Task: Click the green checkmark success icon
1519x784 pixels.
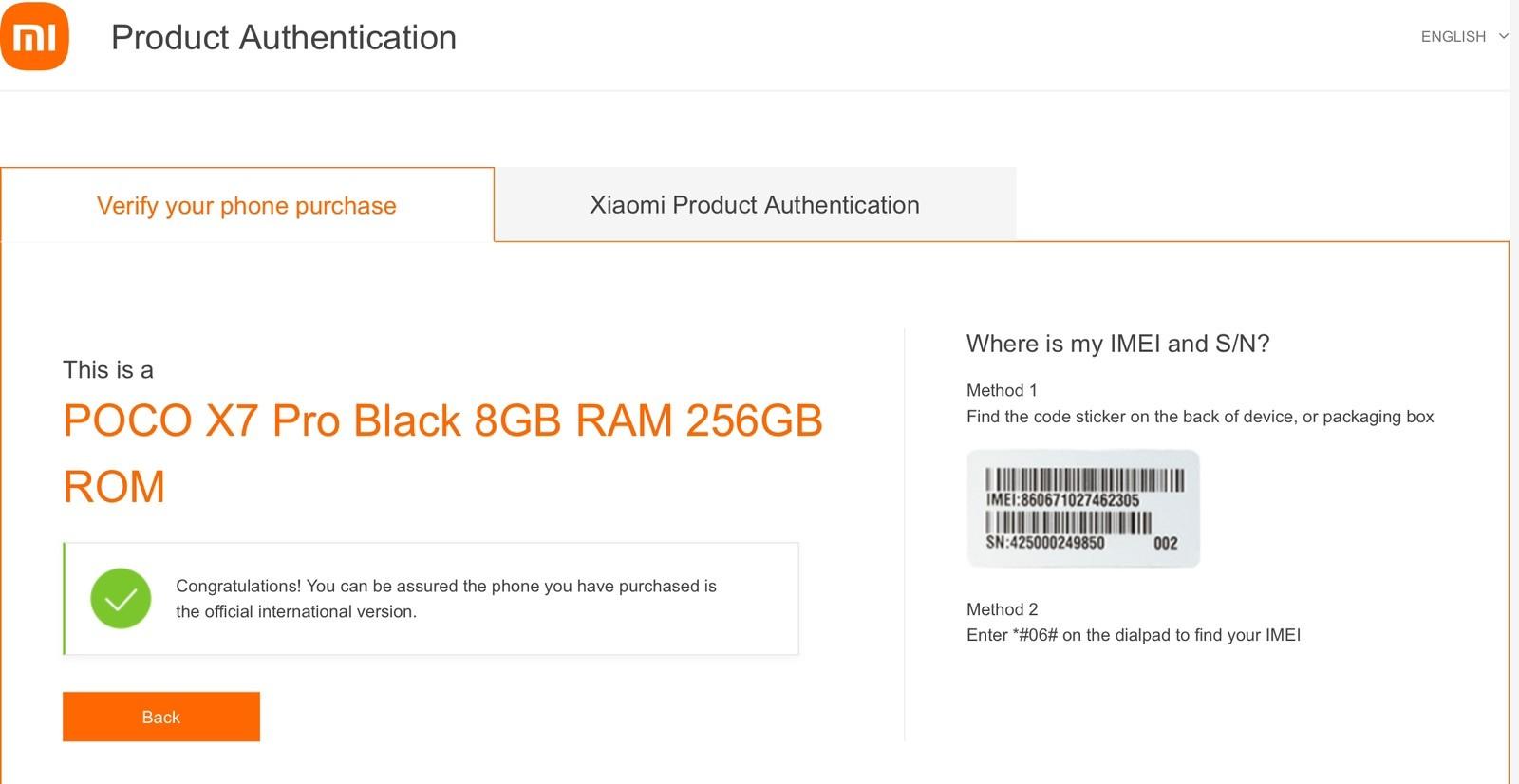Action: click(x=120, y=599)
